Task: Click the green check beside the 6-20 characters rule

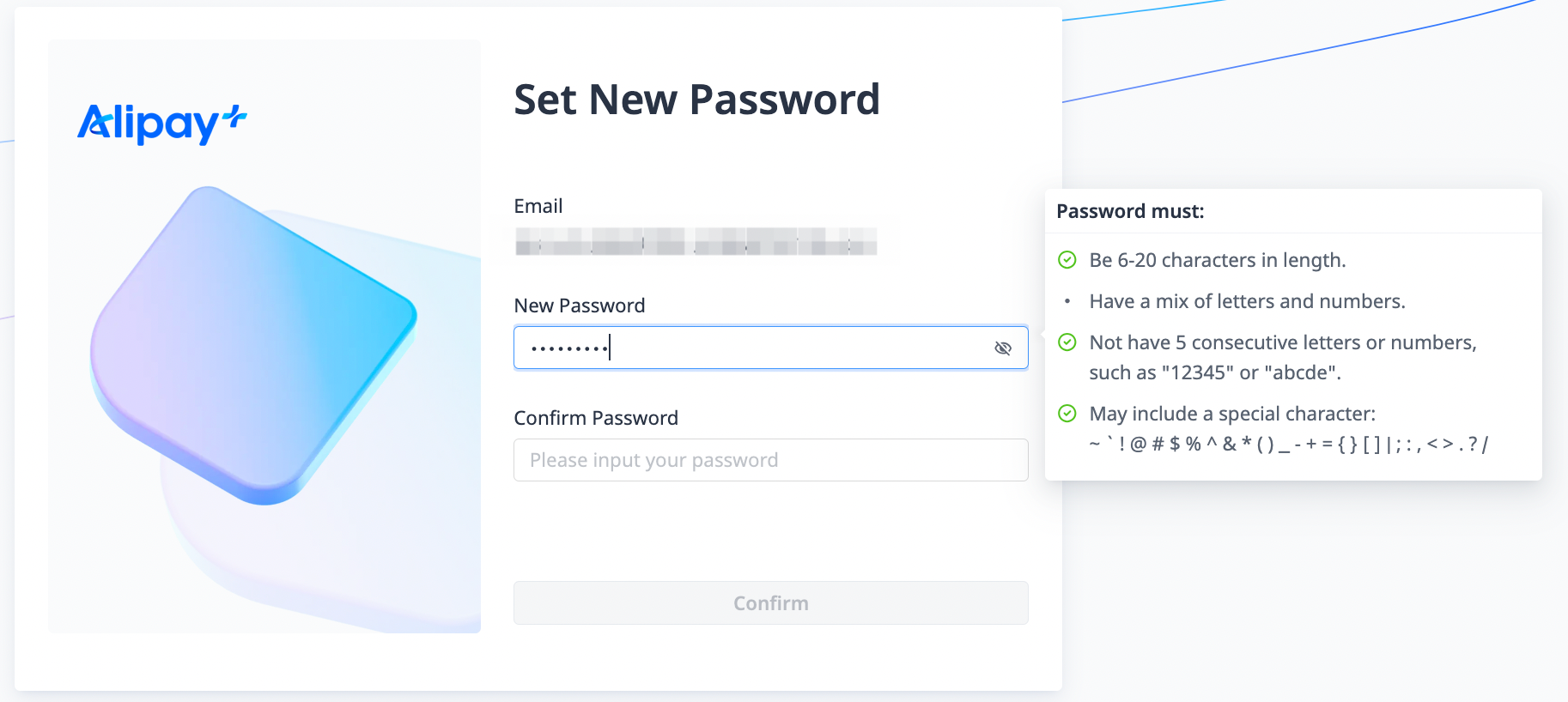Action: point(1067,260)
